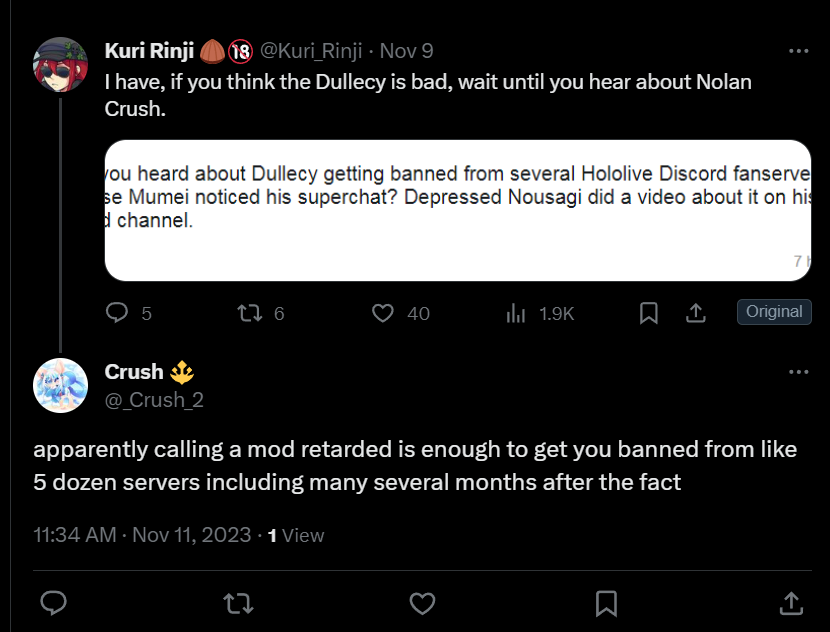Open Kuri Rinji's profile avatar
Image resolution: width=830 pixels, height=632 pixels.
point(60,65)
